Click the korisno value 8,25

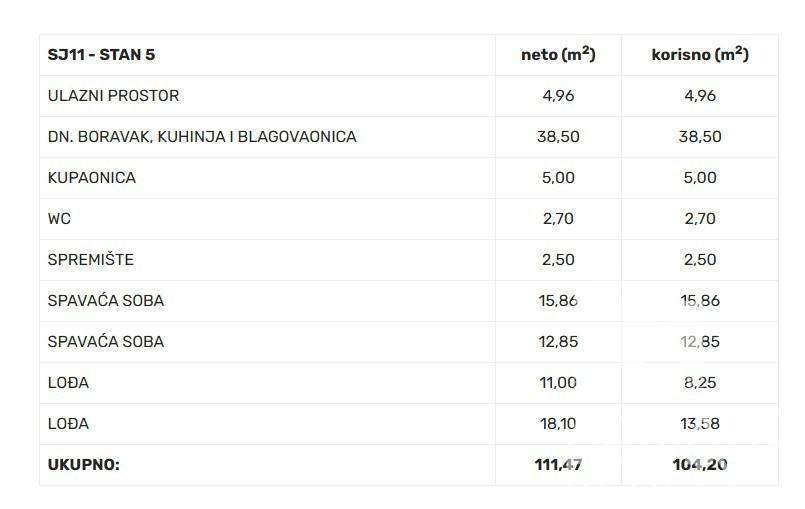point(700,383)
